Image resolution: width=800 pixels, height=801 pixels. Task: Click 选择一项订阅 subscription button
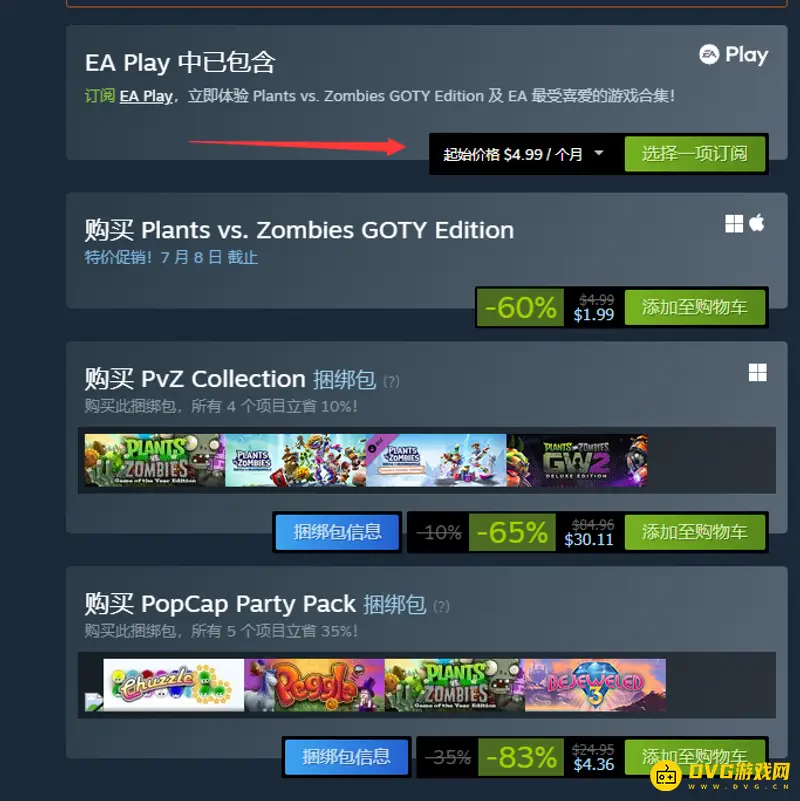click(695, 153)
